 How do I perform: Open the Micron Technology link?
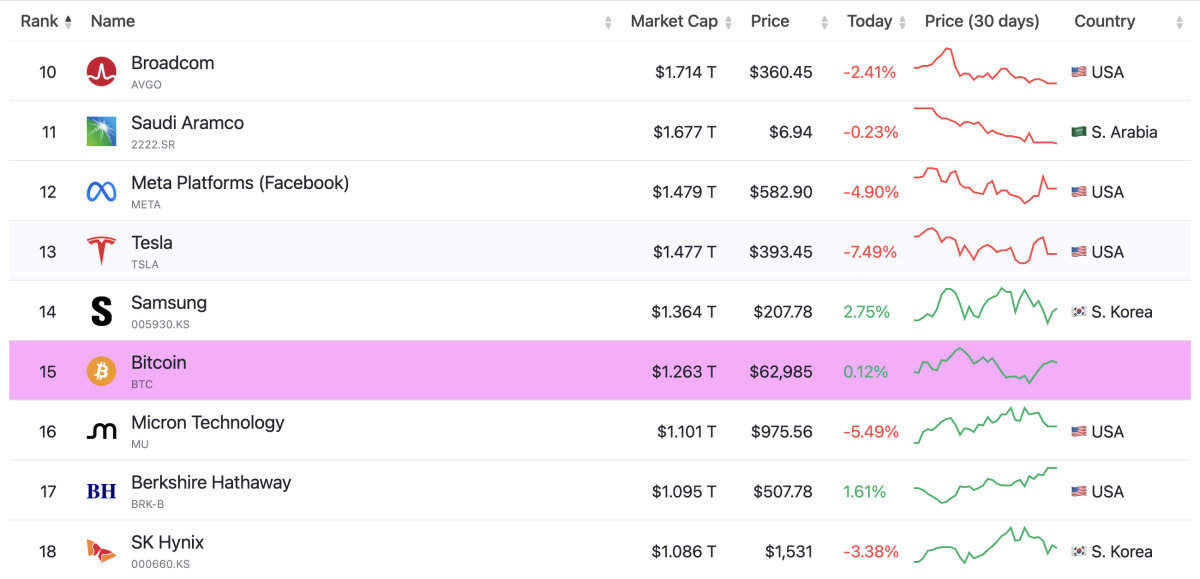tap(208, 423)
